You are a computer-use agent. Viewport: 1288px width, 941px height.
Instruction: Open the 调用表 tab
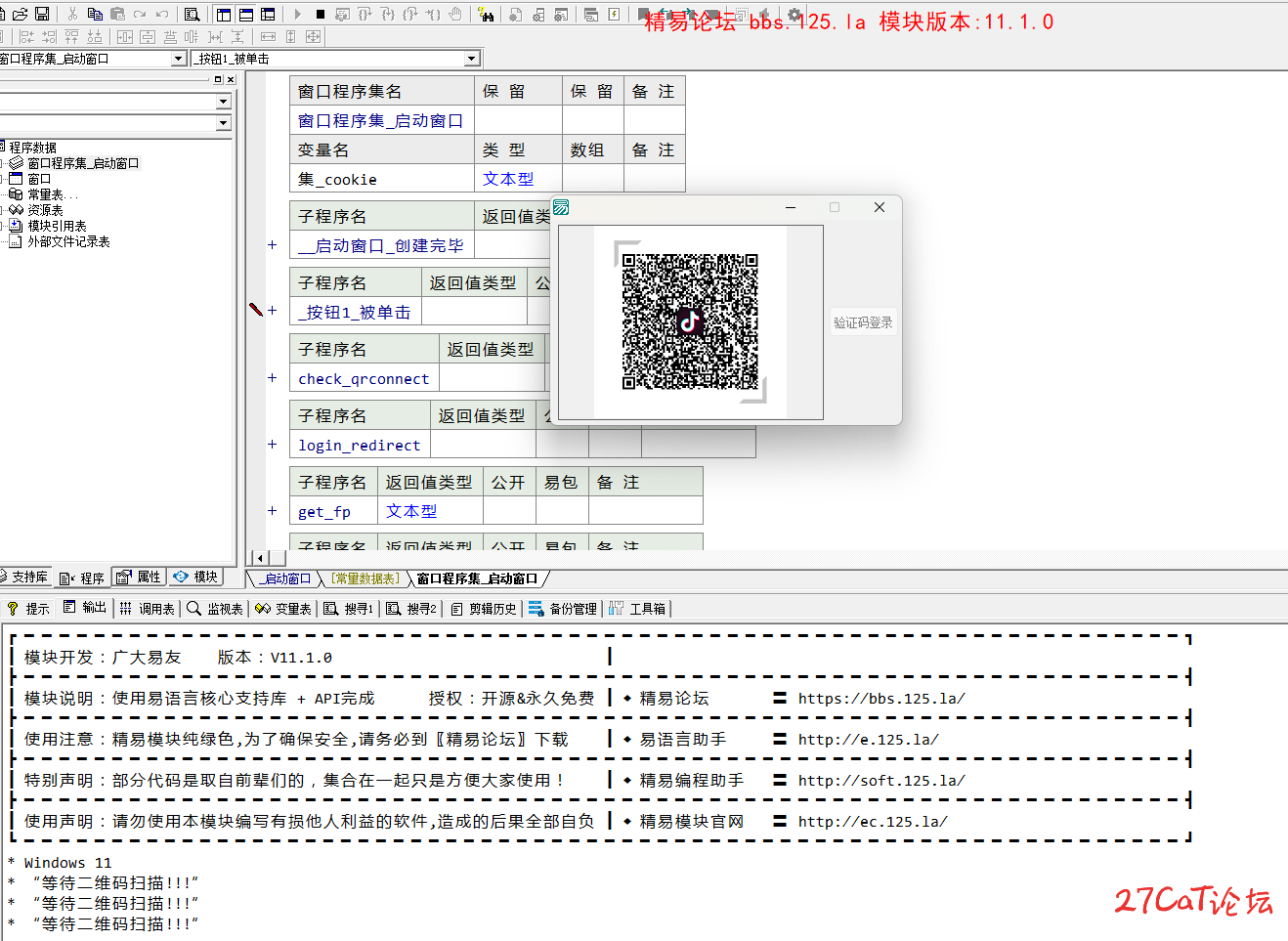click(148, 608)
